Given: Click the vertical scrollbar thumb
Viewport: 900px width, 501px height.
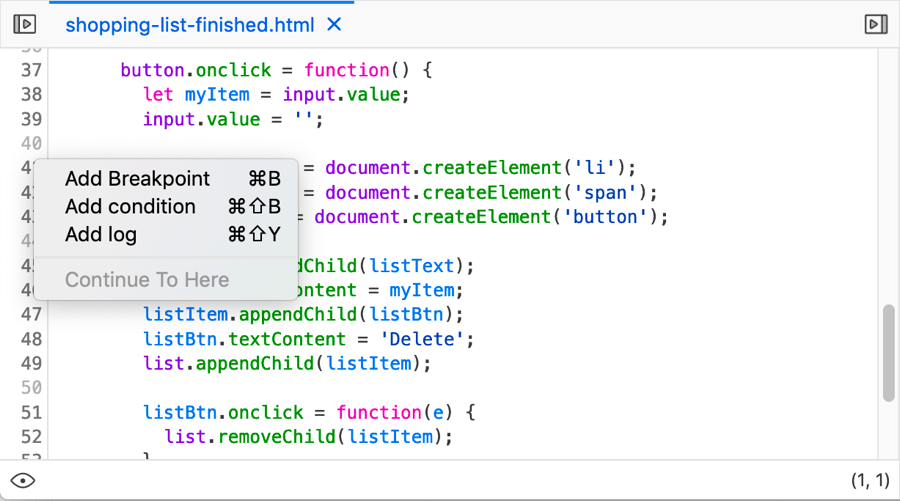Looking at the screenshot, I should pyautogui.click(x=888, y=353).
